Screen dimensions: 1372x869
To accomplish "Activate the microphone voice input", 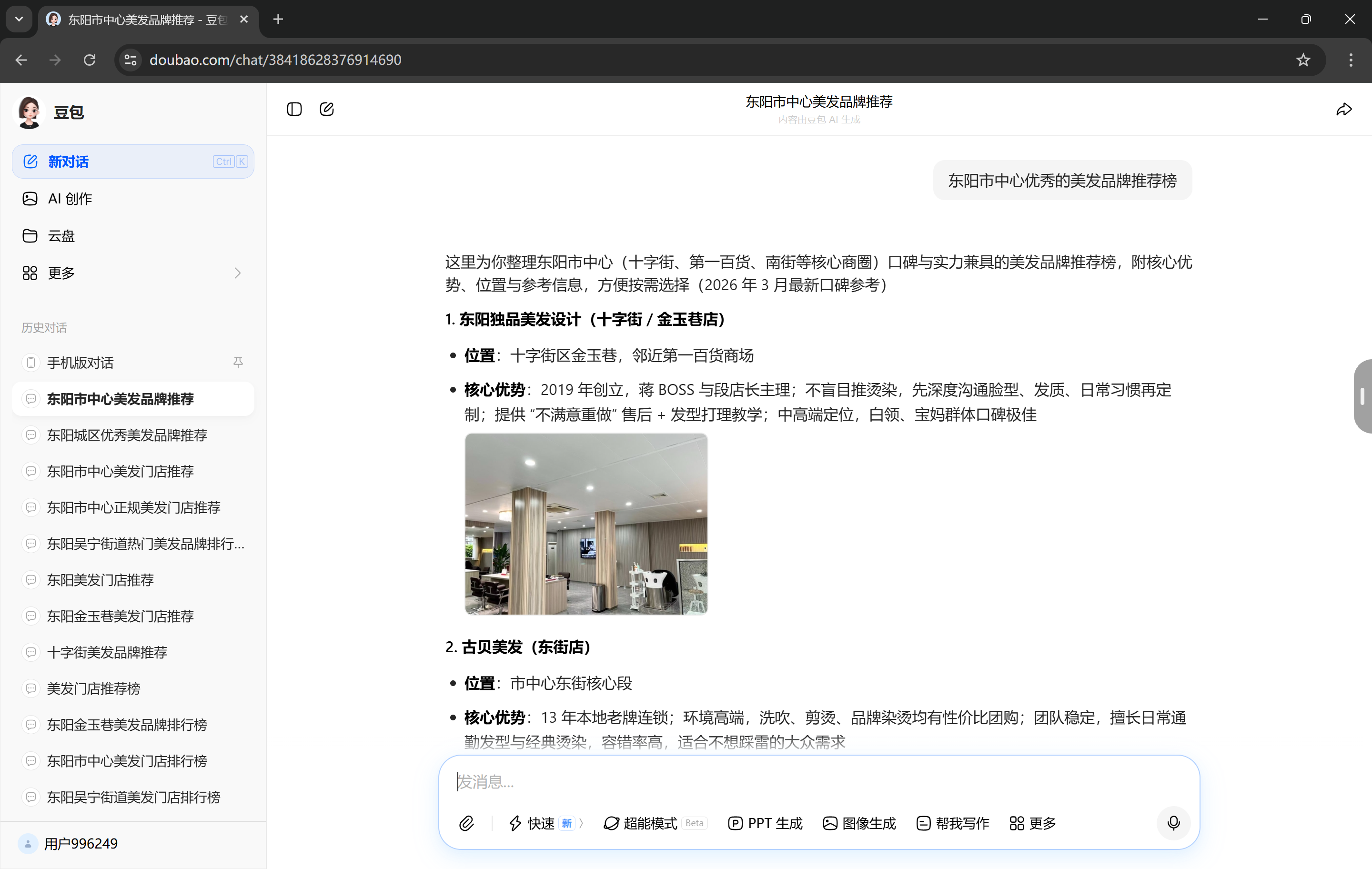I will click(x=1173, y=823).
